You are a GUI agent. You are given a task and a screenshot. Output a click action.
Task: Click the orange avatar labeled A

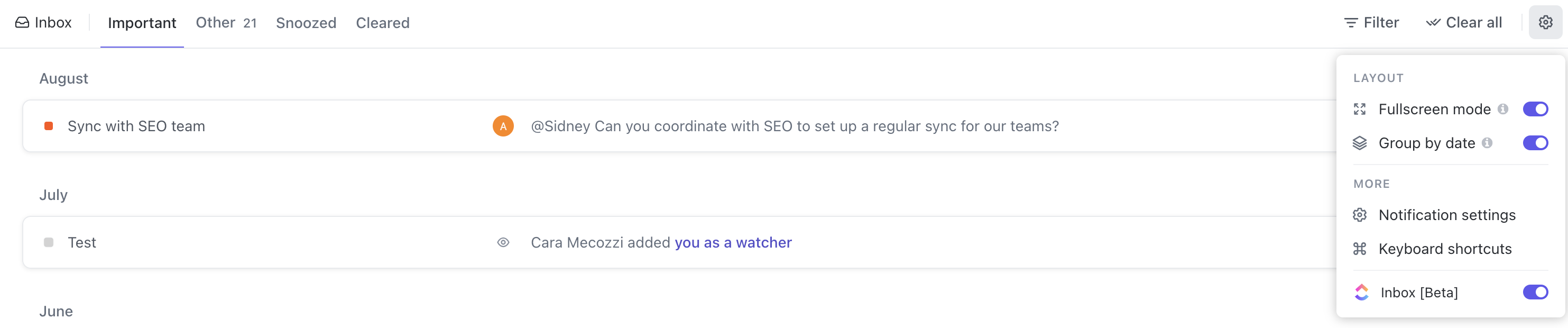[503, 126]
